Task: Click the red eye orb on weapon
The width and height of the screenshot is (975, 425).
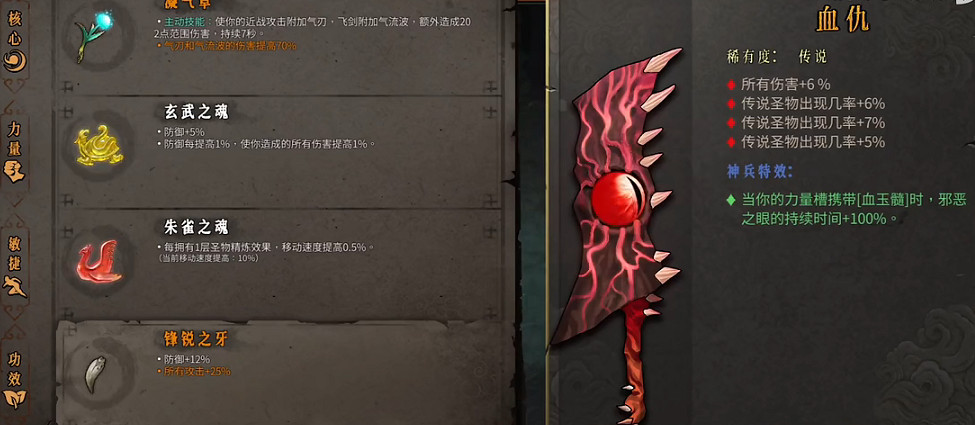Action: pos(617,199)
